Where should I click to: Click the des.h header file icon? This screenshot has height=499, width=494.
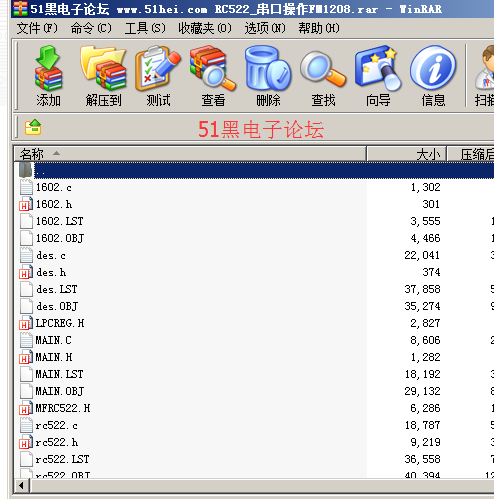click(x=26, y=272)
